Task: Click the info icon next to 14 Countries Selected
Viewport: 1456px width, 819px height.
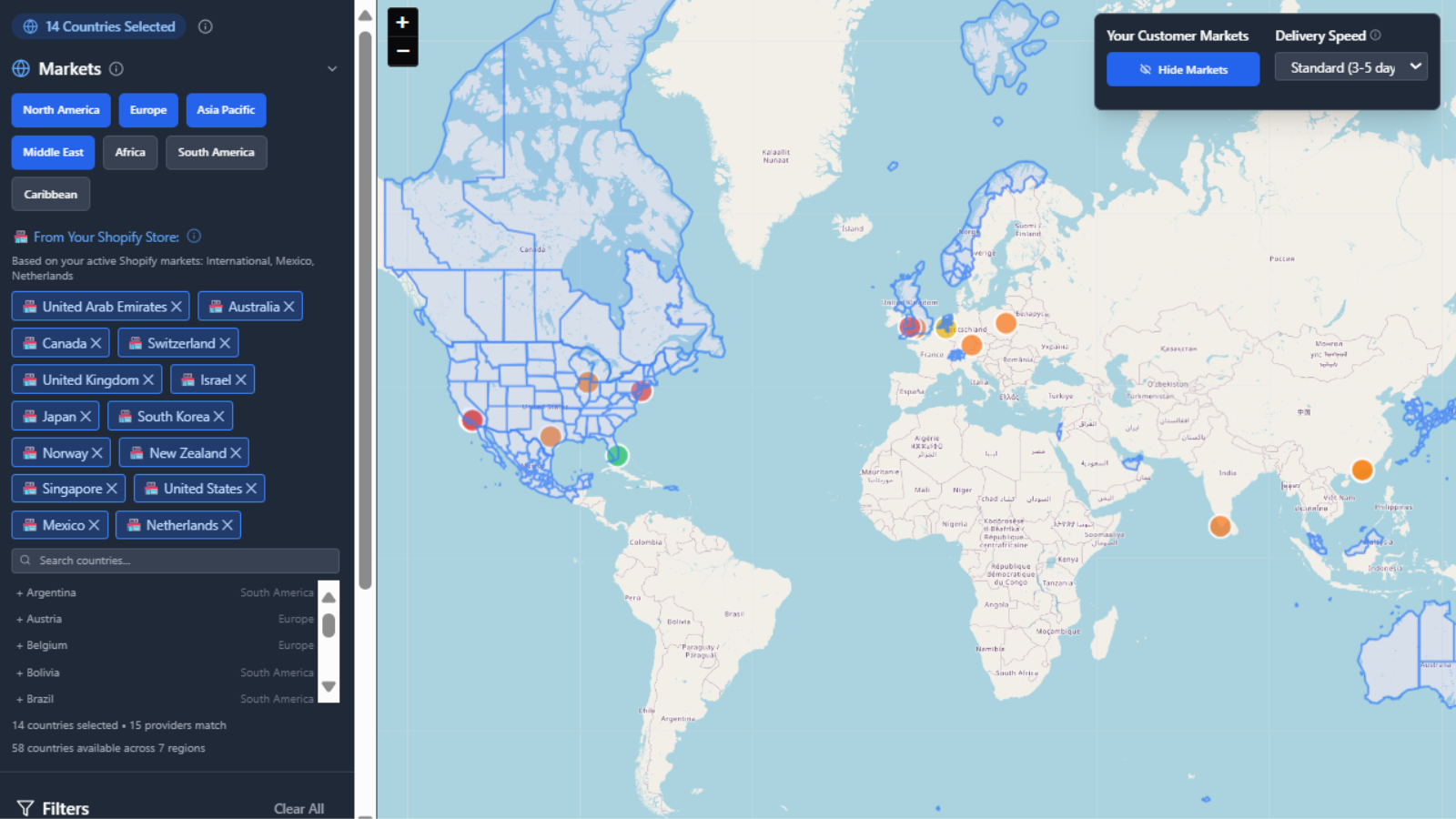Action: (x=204, y=26)
